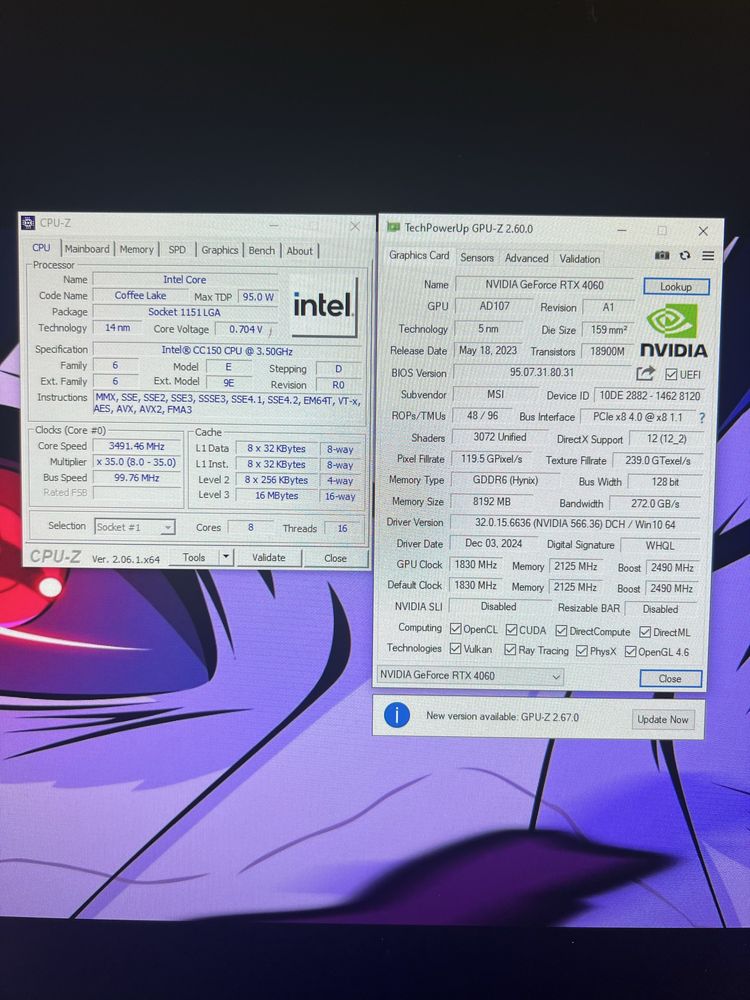750x1000 pixels.
Task: Click the Validate button in CPU-Z
Action: (268, 557)
